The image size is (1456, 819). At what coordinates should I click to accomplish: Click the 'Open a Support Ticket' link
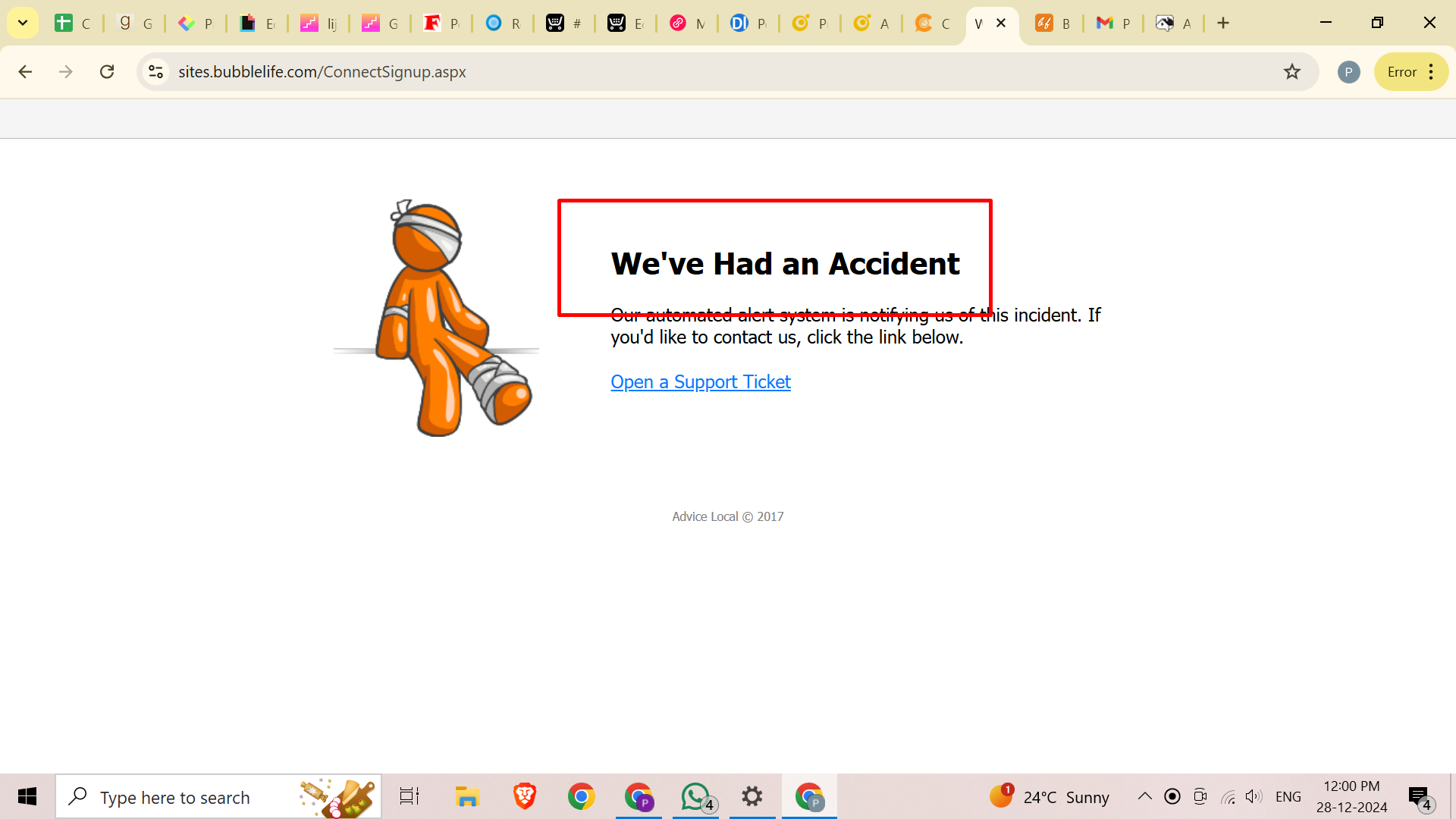(700, 381)
